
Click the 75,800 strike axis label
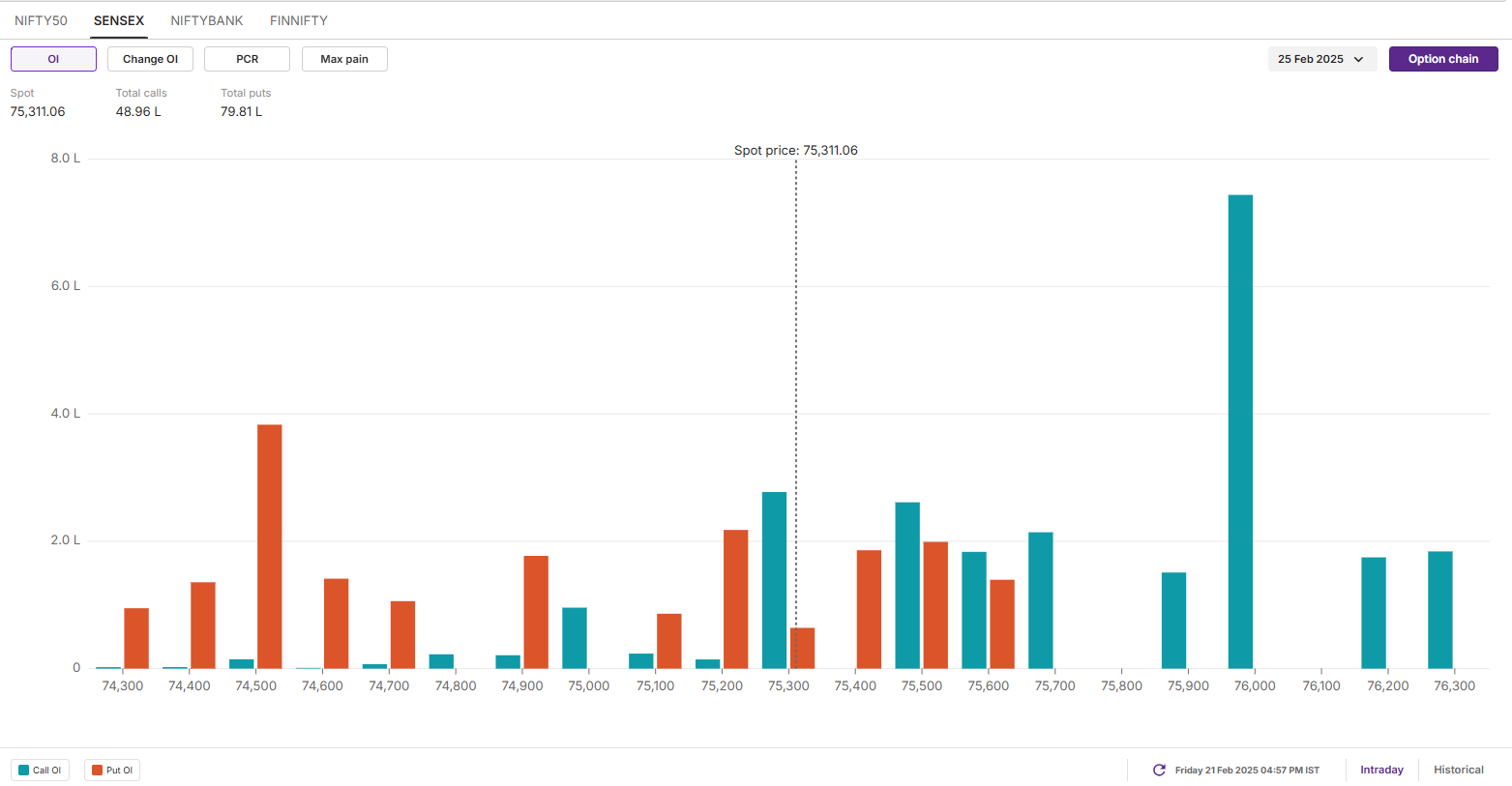click(1122, 685)
